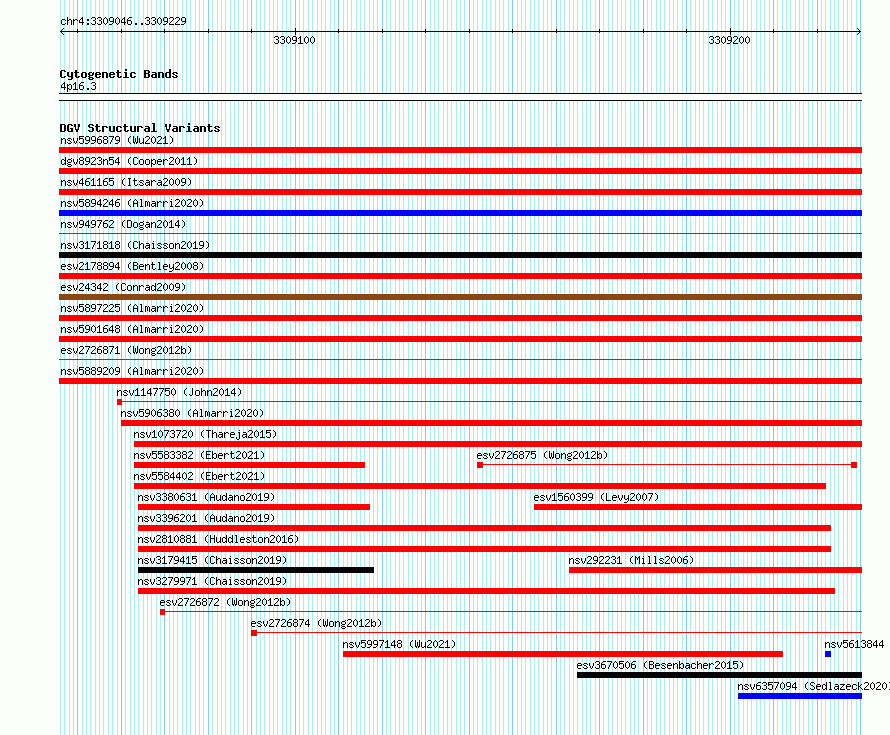Click the small blue nsv5613844 marker
Screen dimensions: 890x735
tap(828, 654)
